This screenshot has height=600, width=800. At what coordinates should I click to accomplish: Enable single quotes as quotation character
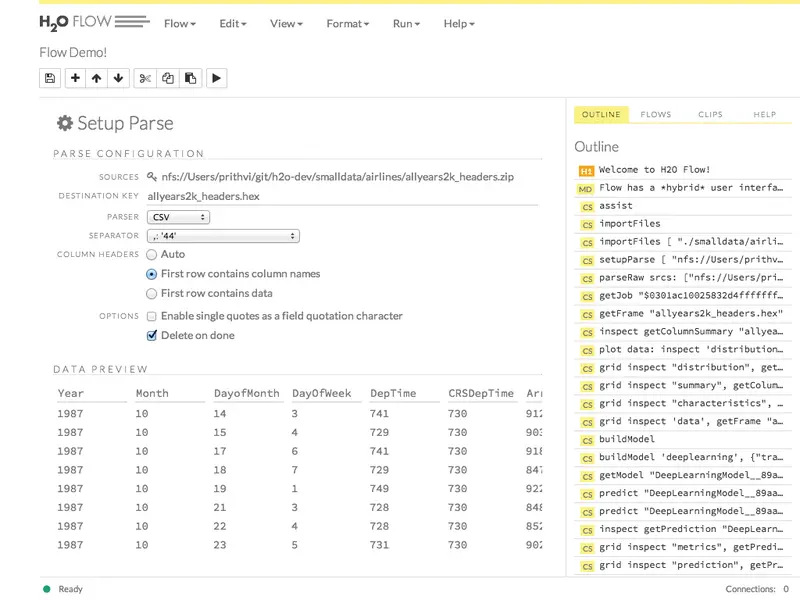coord(152,316)
